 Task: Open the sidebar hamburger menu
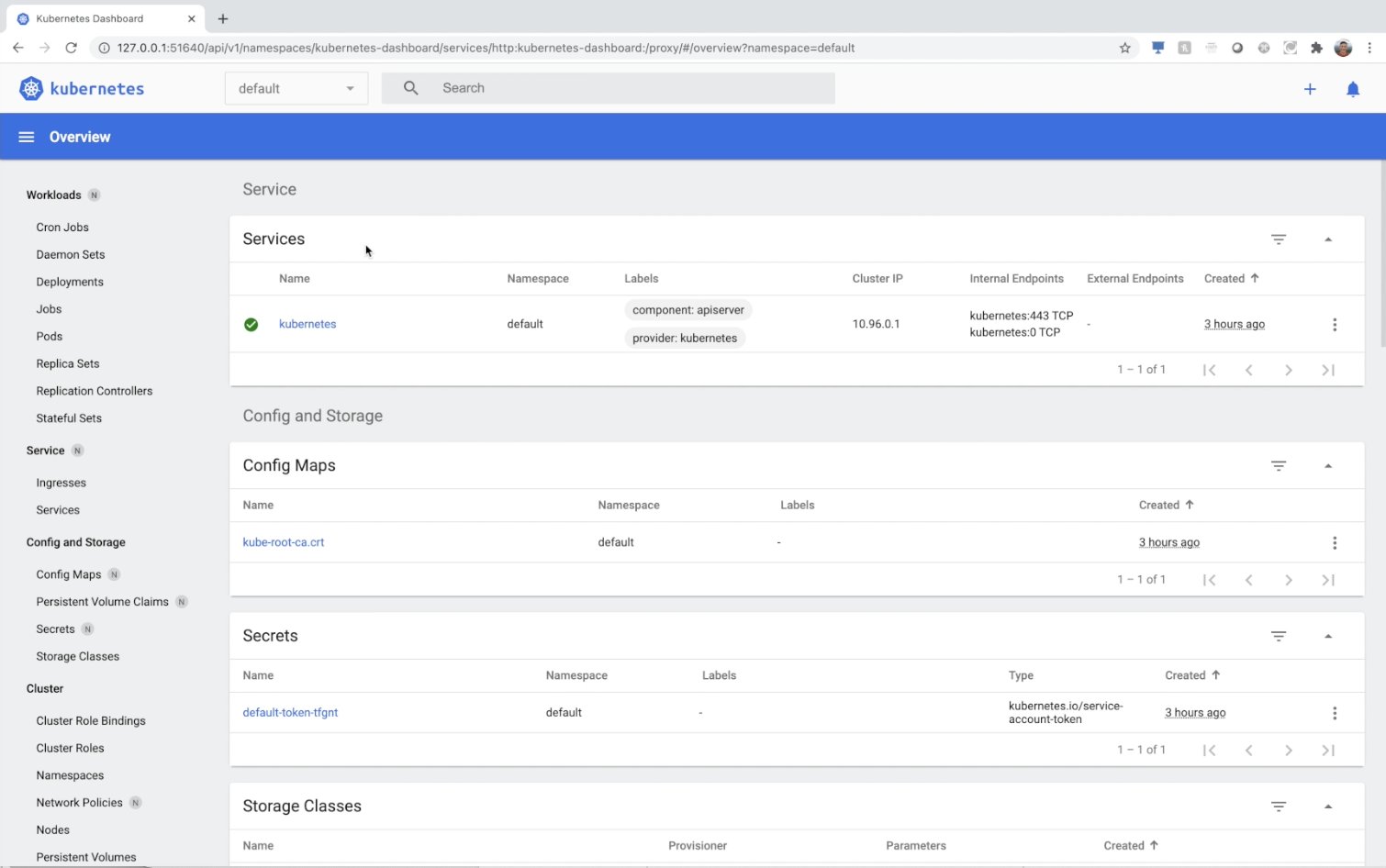(26, 136)
